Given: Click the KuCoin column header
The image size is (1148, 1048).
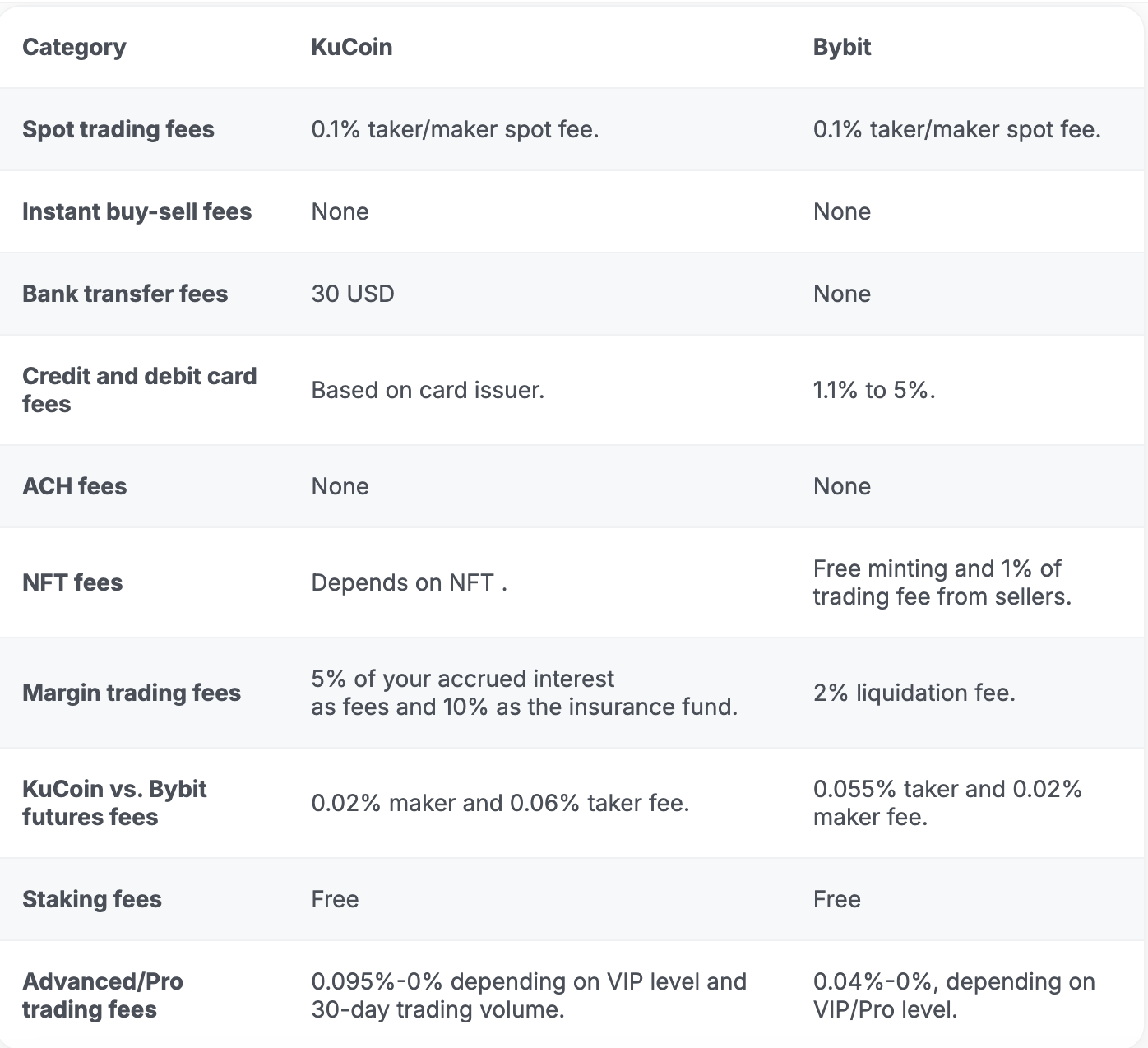Looking at the screenshot, I should coord(351,48).
